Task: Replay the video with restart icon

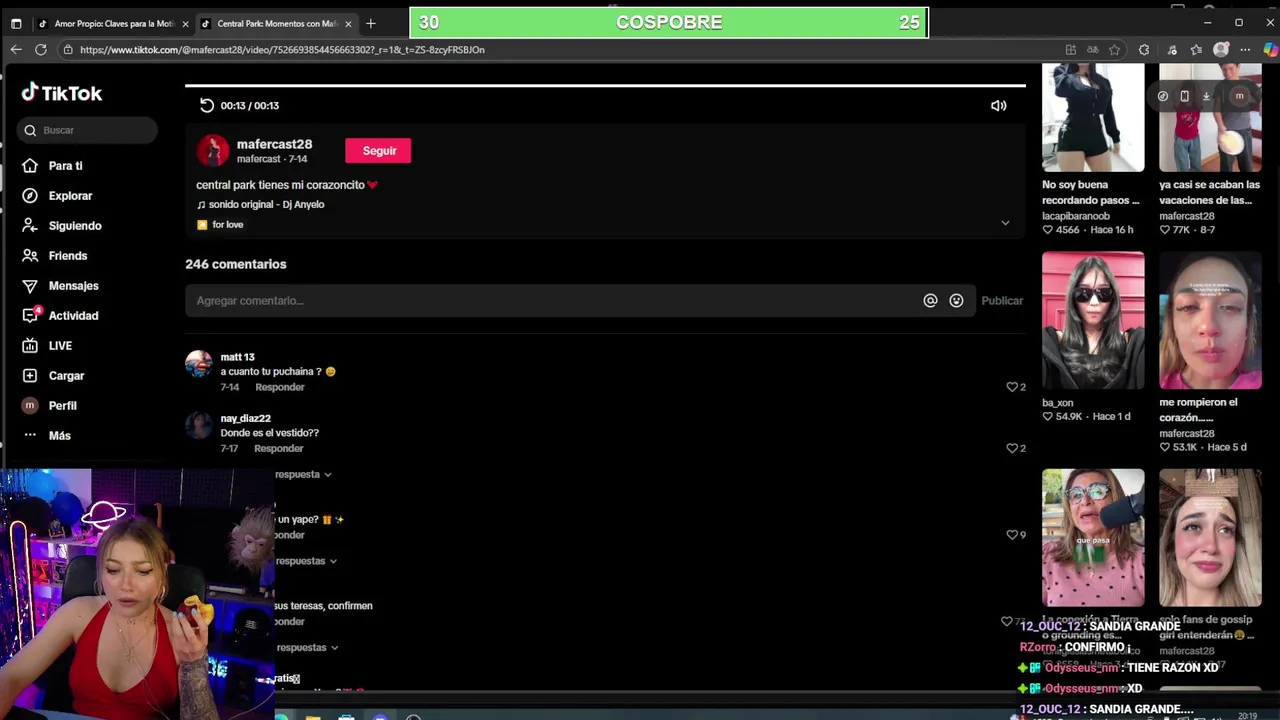Action: (206, 105)
